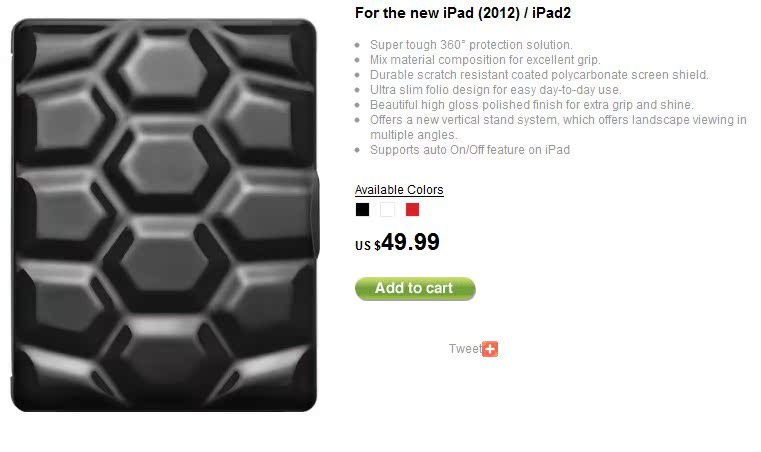761x452 pixels.
Task: Click 'Mix material composition' bullet text
Action: click(485, 60)
